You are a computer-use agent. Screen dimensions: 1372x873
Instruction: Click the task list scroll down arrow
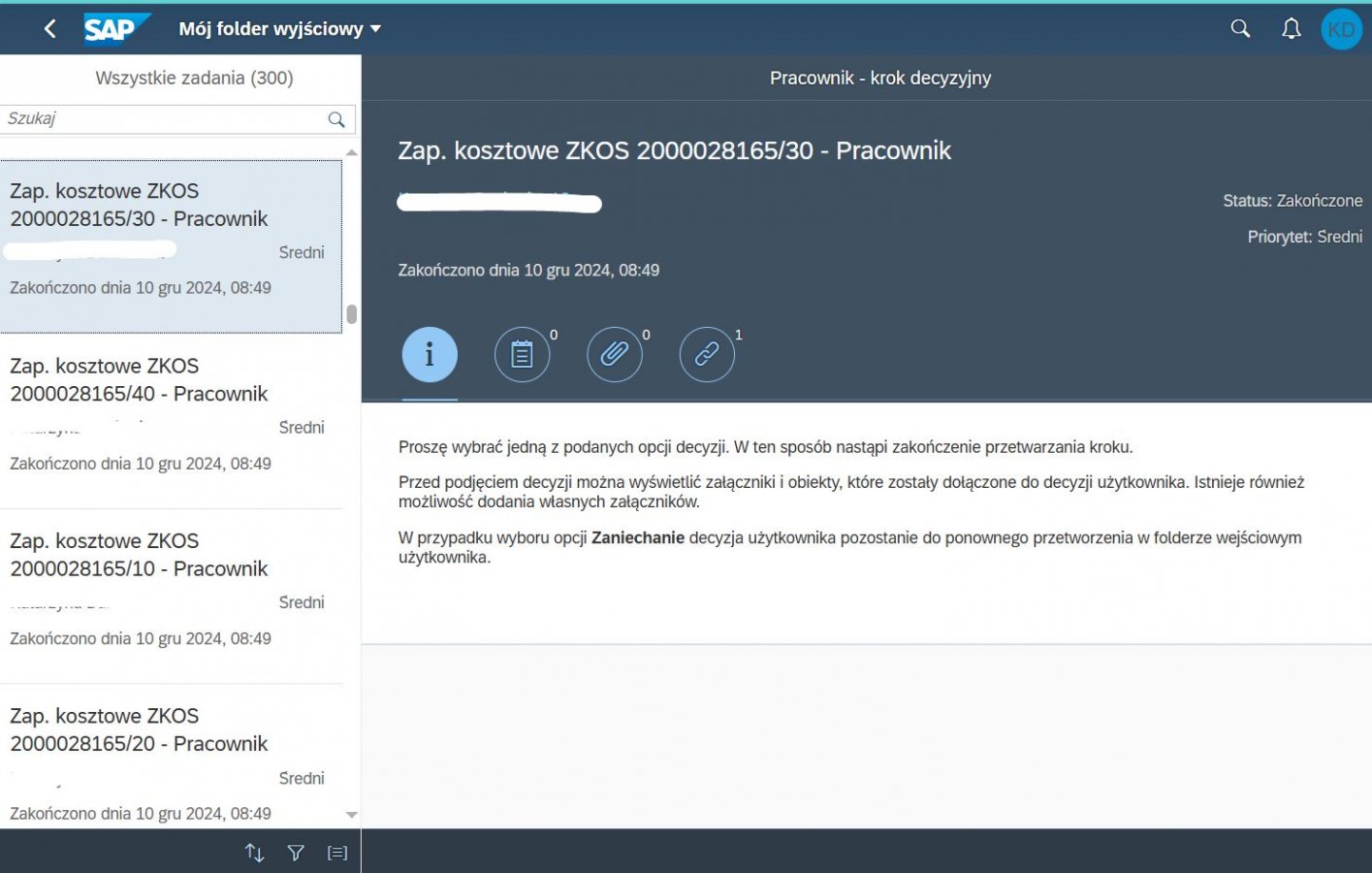tap(352, 815)
